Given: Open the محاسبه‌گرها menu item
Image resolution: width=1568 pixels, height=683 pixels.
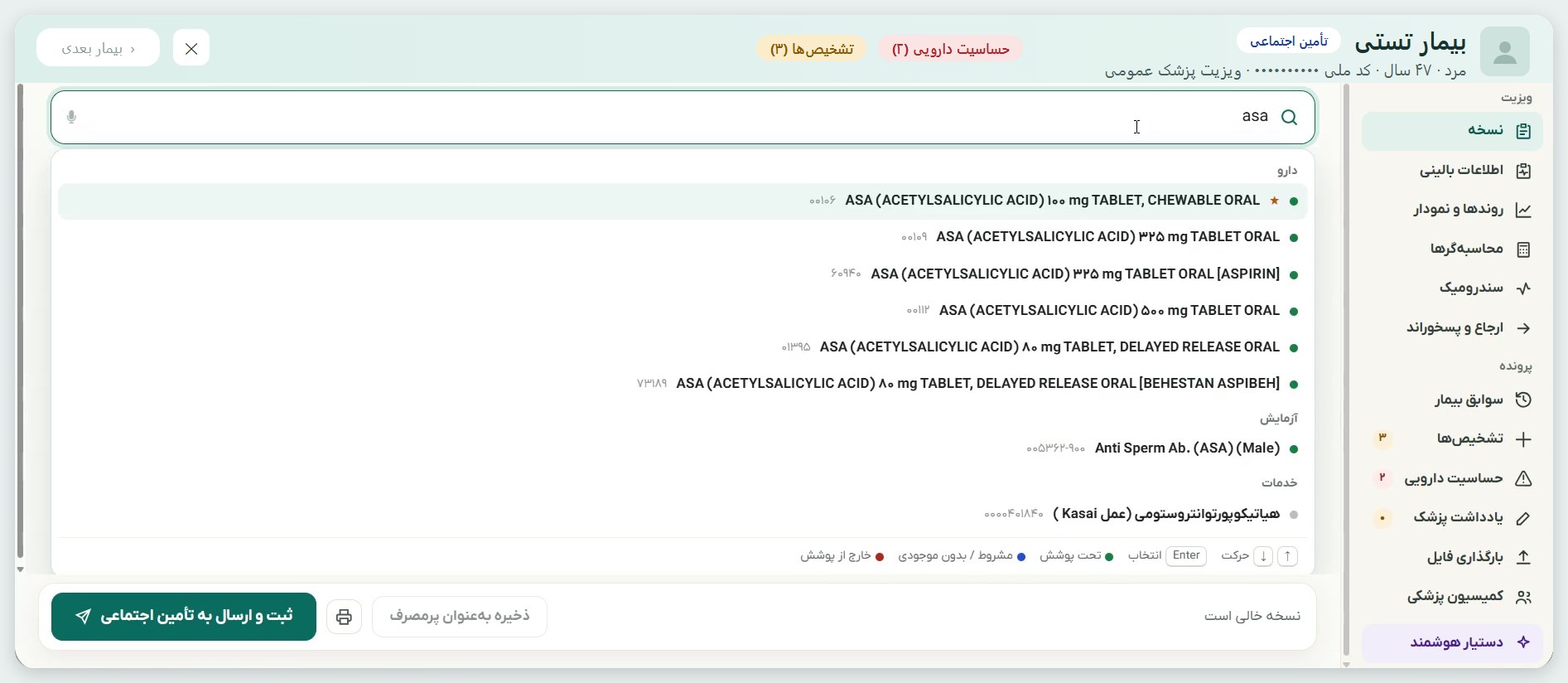Looking at the screenshot, I should 1452,249.
